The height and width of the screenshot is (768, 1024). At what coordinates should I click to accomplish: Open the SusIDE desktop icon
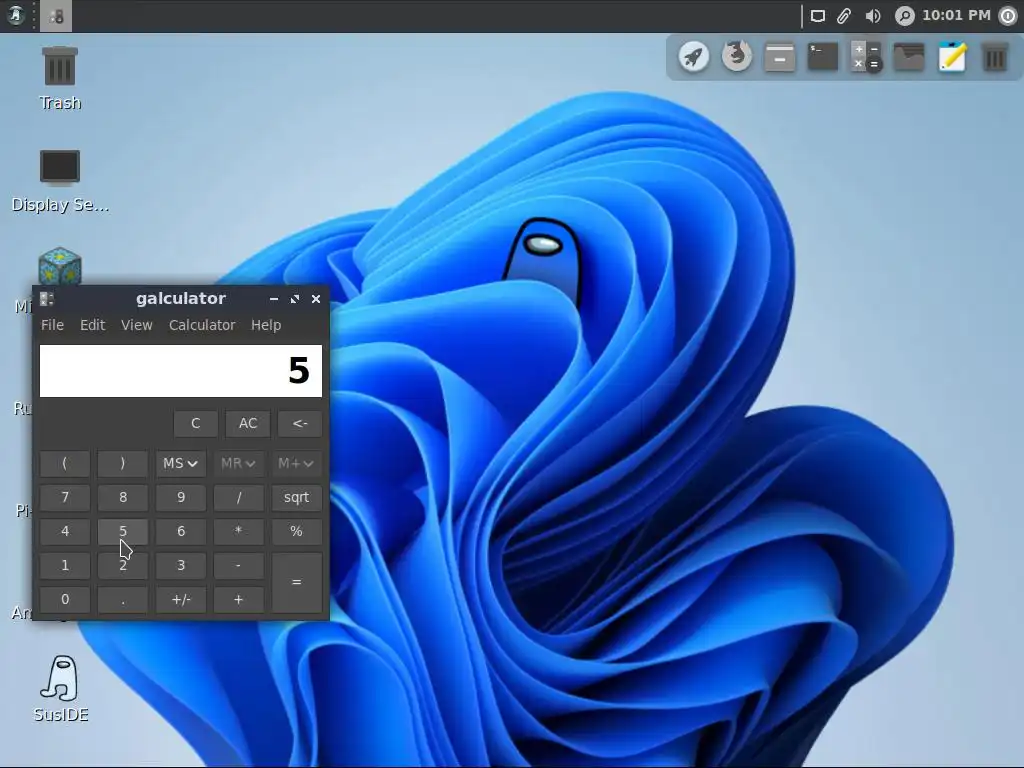point(61,689)
